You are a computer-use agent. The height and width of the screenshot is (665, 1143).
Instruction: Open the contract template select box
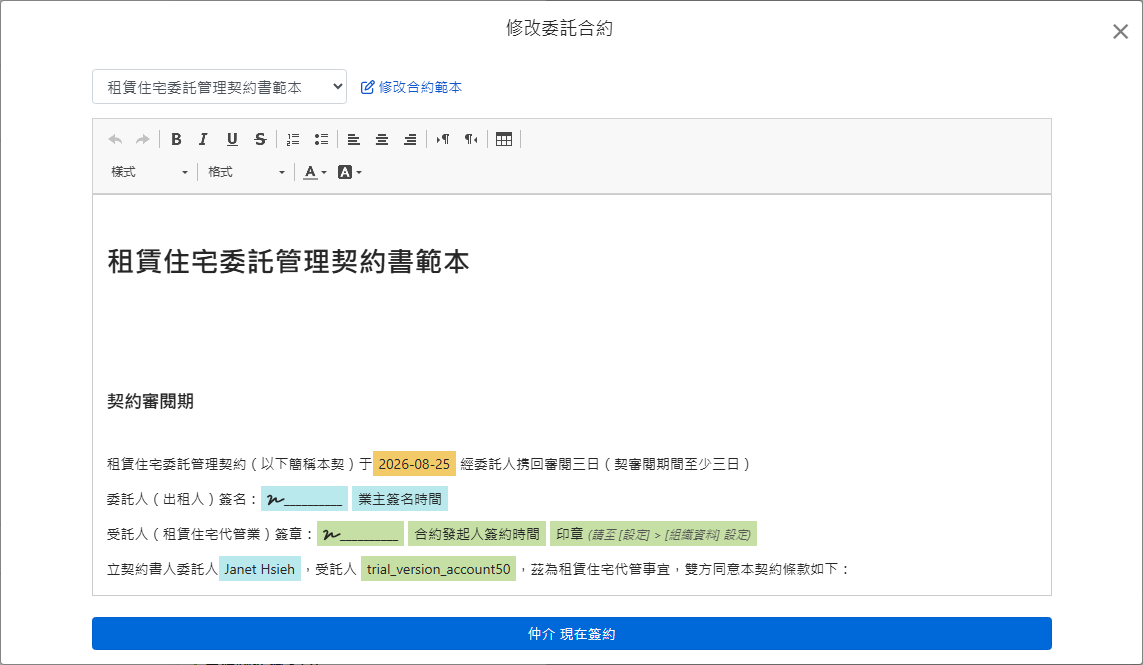point(219,87)
